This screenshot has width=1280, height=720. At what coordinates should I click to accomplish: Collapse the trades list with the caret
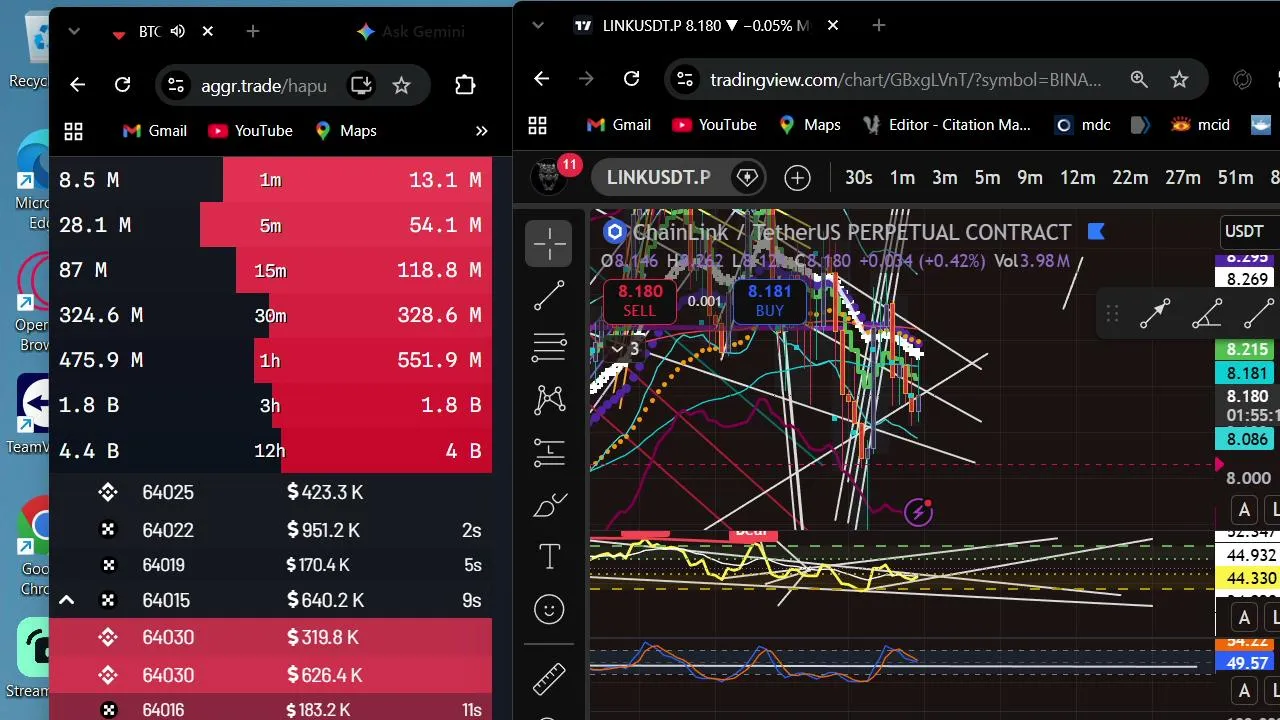tap(66, 600)
